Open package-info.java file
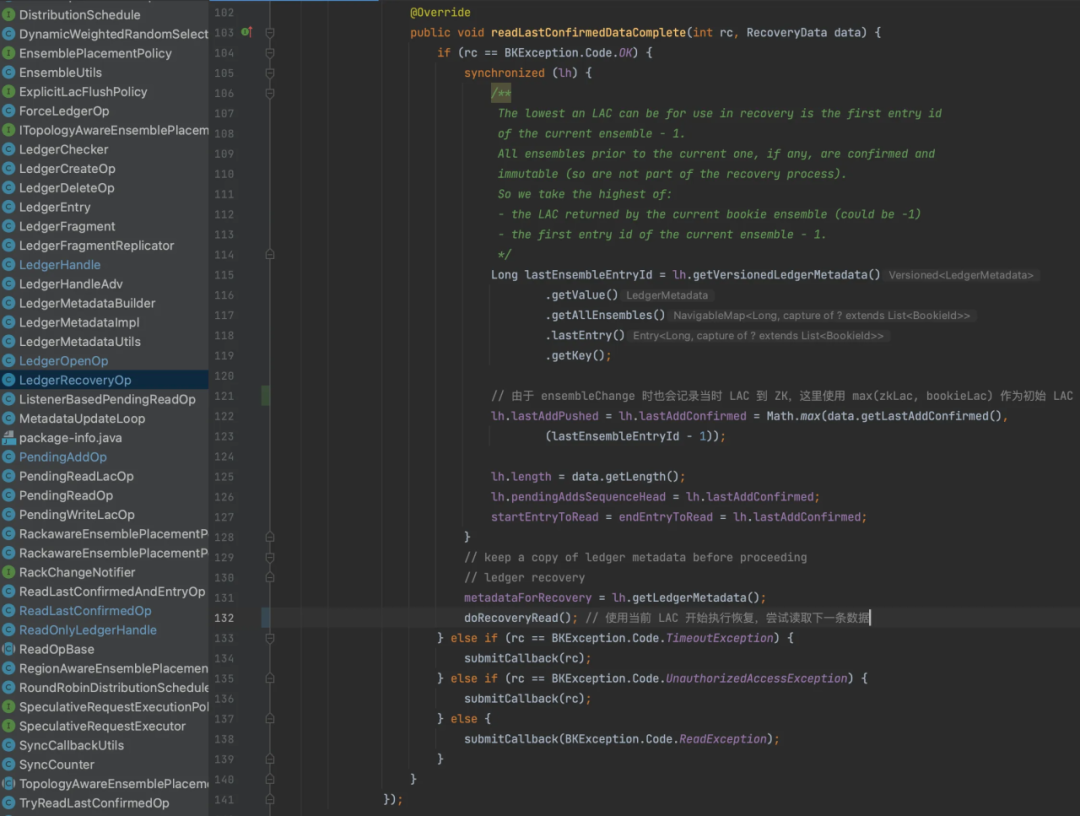Image resolution: width=1080 pixels, height=816 pixels. point(70,438)
